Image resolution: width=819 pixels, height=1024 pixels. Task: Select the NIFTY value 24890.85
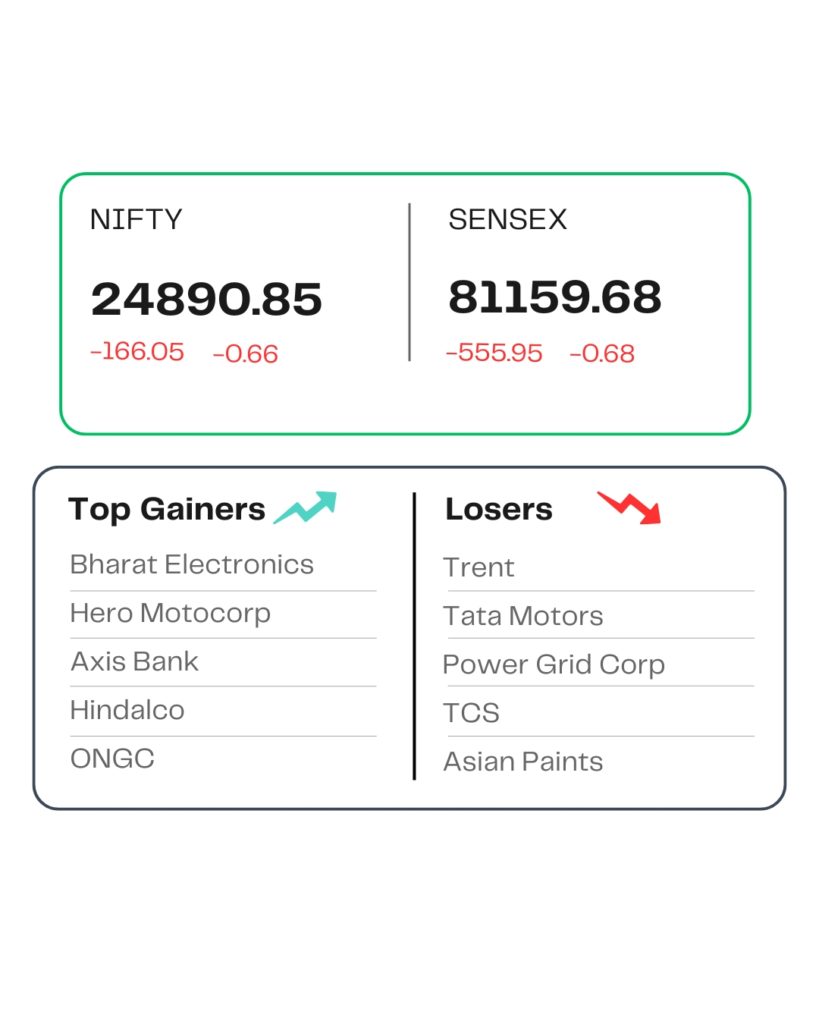[206, 299]
